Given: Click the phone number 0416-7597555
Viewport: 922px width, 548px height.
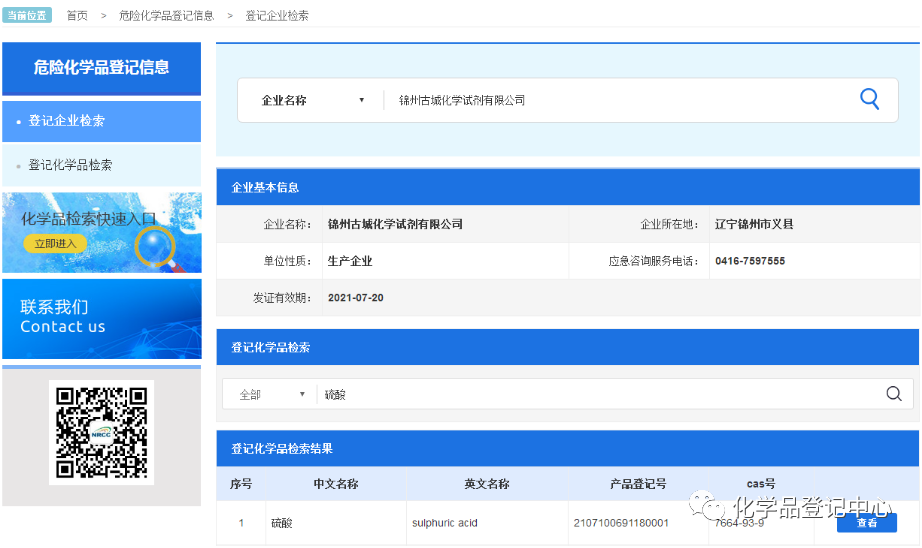Looking at the screenshot, I should click(750, 261).
